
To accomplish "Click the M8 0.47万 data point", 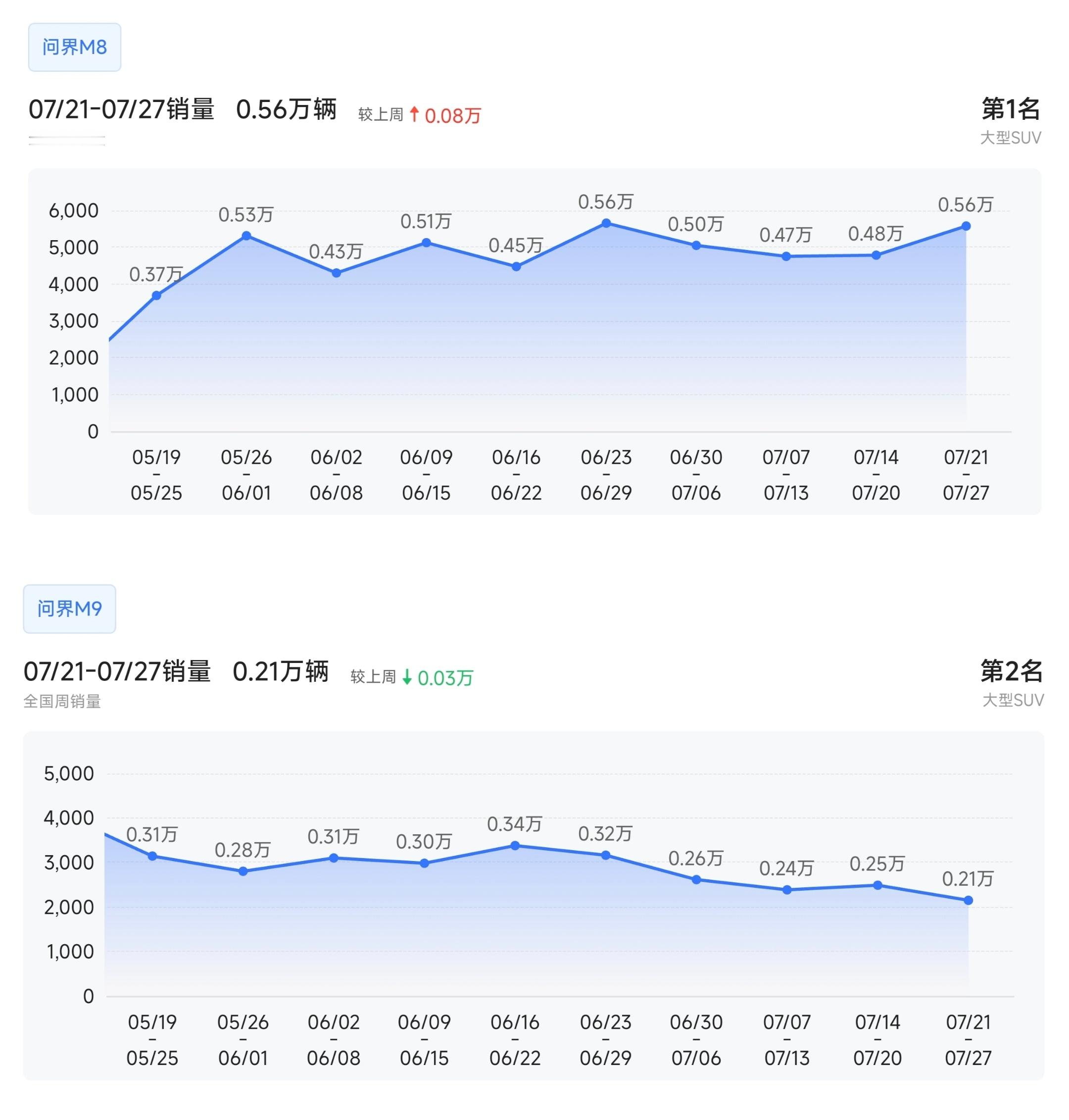I will click(x=786, y=256).
